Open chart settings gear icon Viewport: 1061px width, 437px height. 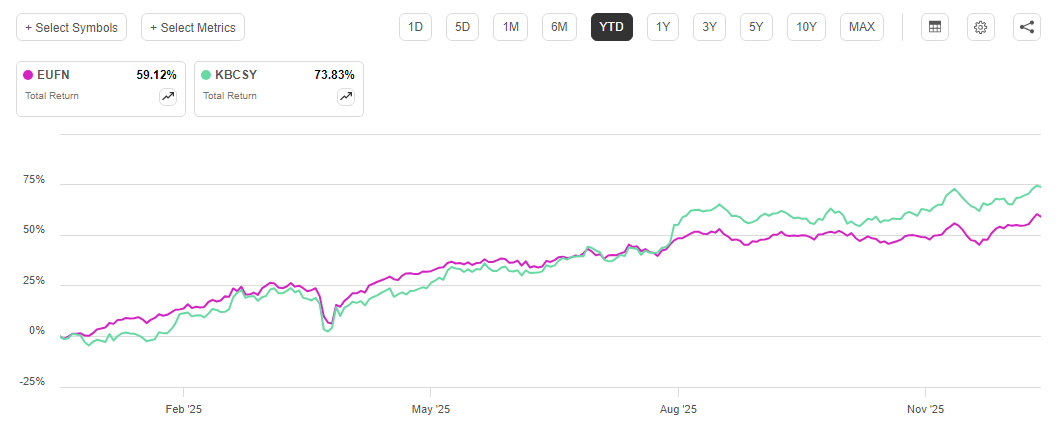[x=981, y=27]
